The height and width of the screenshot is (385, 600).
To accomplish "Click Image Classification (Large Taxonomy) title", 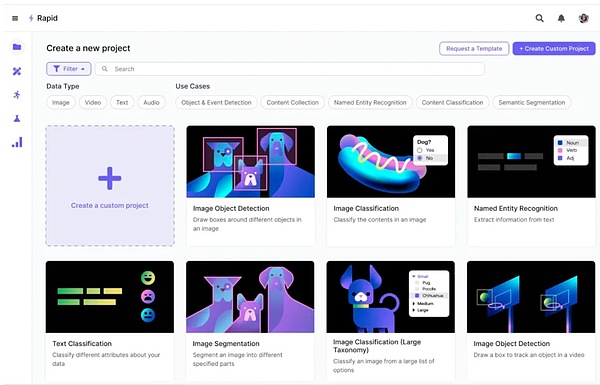I will [x=377, y=346].
